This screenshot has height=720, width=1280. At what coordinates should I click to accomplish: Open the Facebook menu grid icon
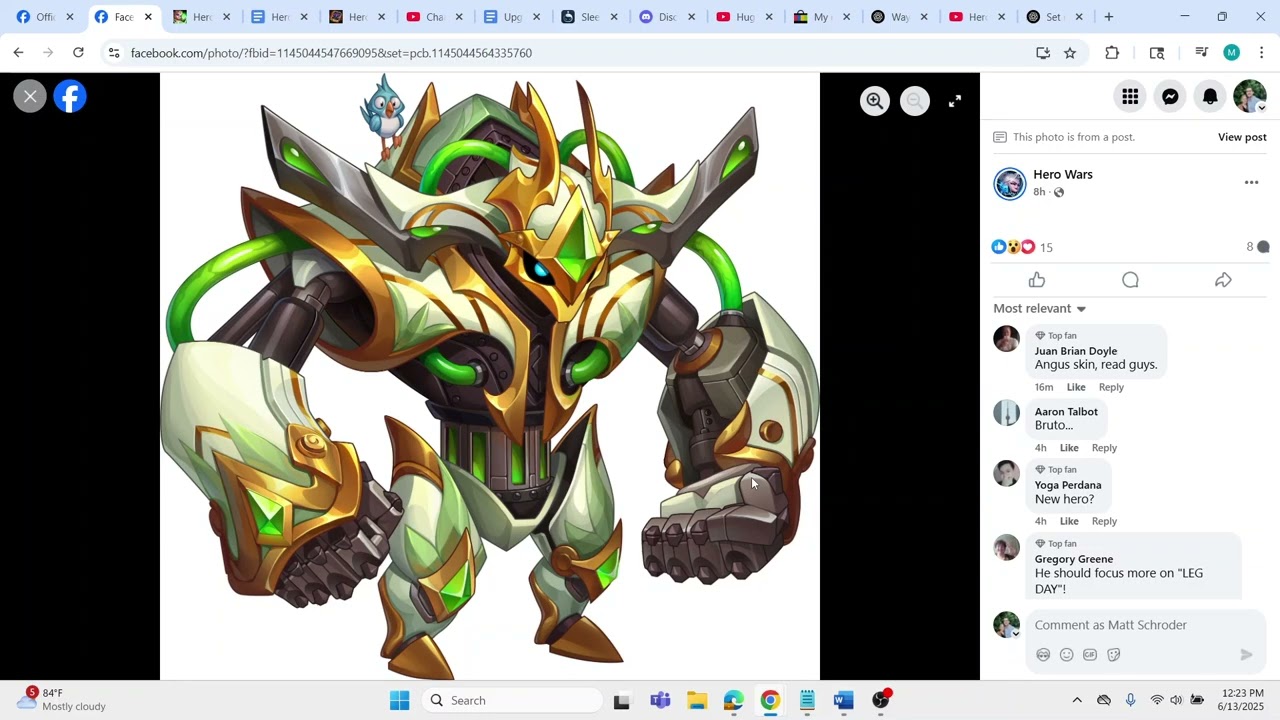1130,96
